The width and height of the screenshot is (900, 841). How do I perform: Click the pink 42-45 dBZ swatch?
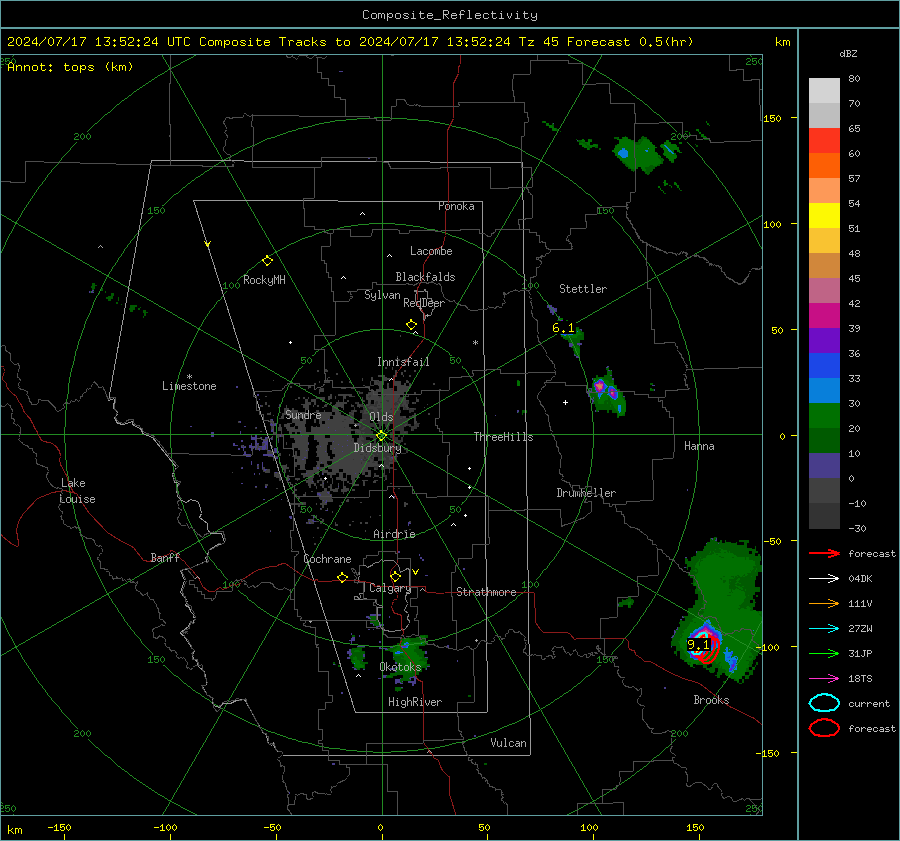(824, 291)
